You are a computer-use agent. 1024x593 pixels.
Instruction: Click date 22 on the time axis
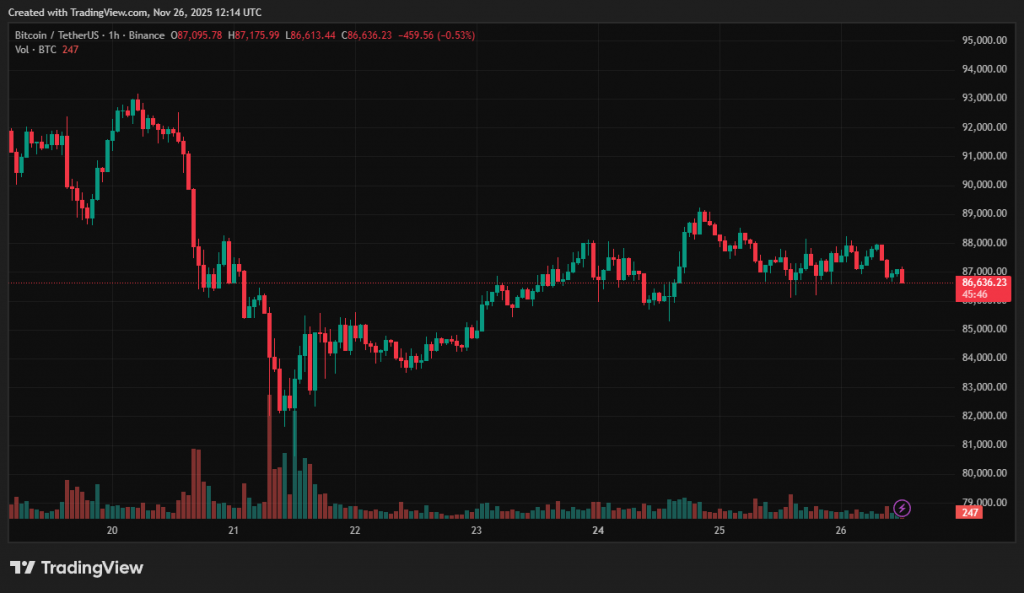click(x=355, y=530)
